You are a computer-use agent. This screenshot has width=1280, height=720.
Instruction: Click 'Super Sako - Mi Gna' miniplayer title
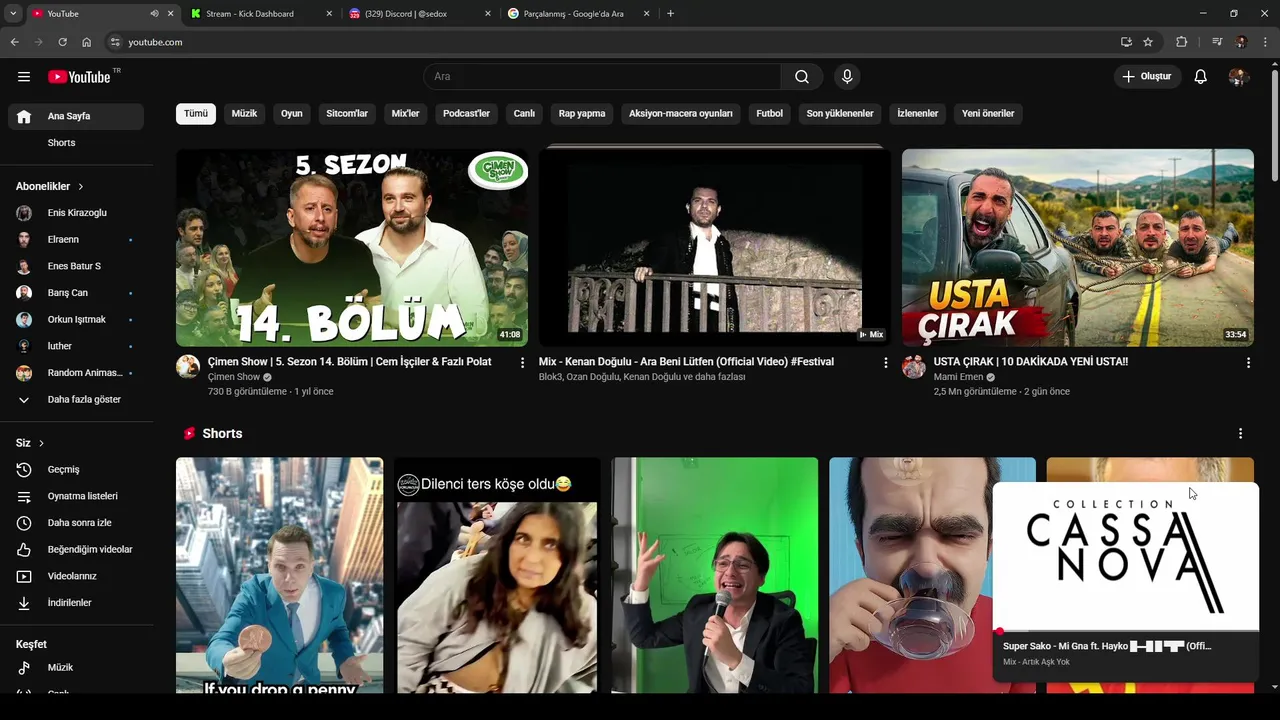tap(1107, 646)
